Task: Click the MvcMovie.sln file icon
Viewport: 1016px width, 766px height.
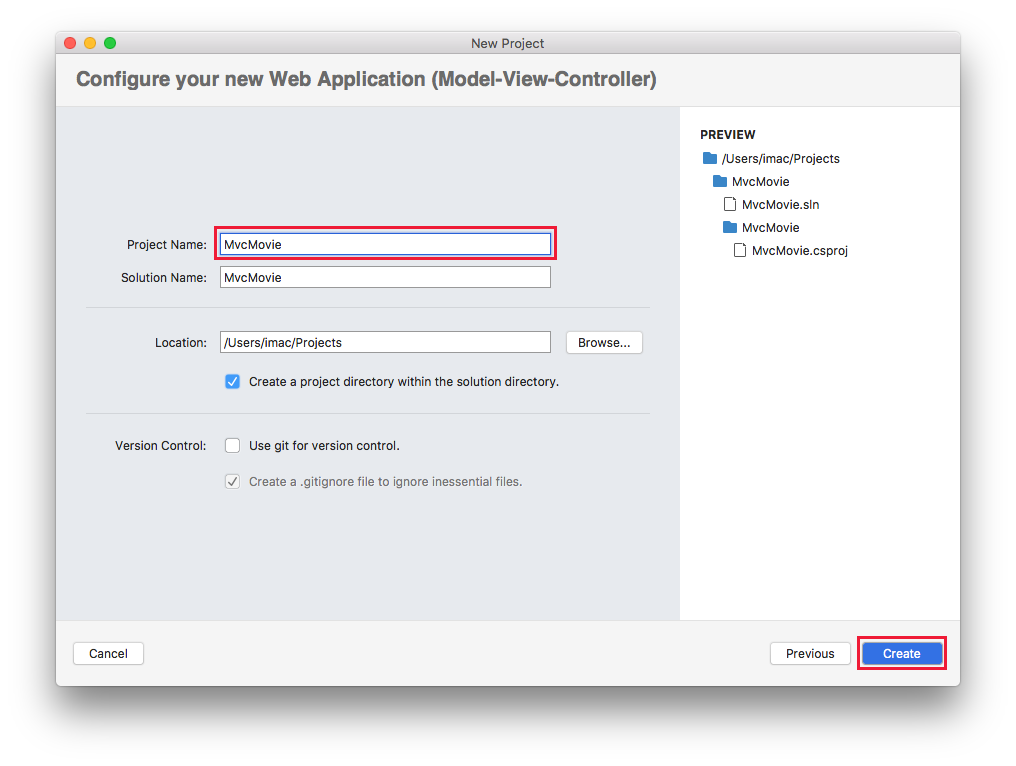Action: click(731, 204)
